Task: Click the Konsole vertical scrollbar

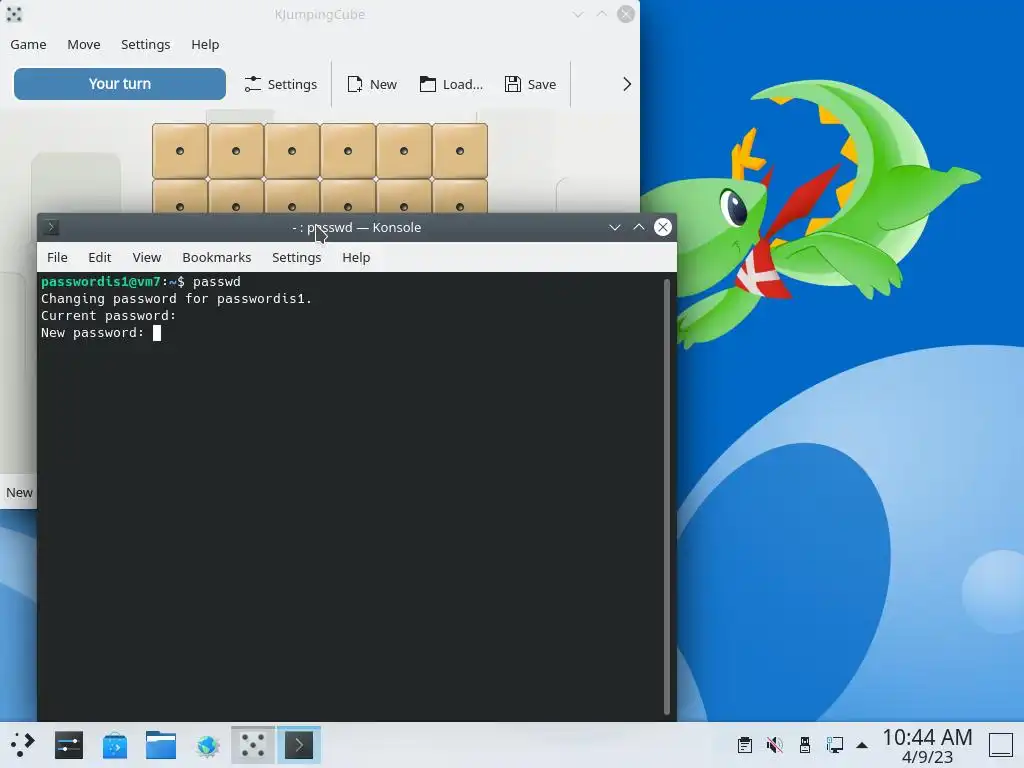Action: click(667, 496)
